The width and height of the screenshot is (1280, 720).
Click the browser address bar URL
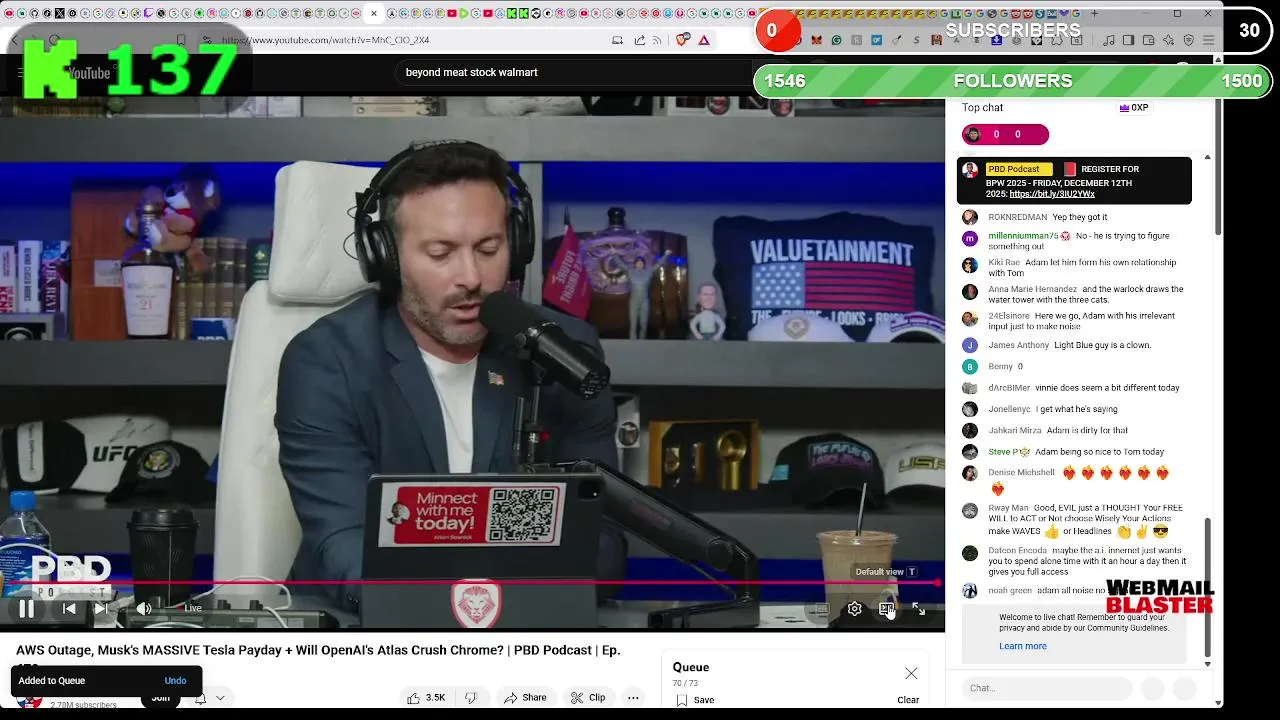pyautogui.click(x=326, y=40)
